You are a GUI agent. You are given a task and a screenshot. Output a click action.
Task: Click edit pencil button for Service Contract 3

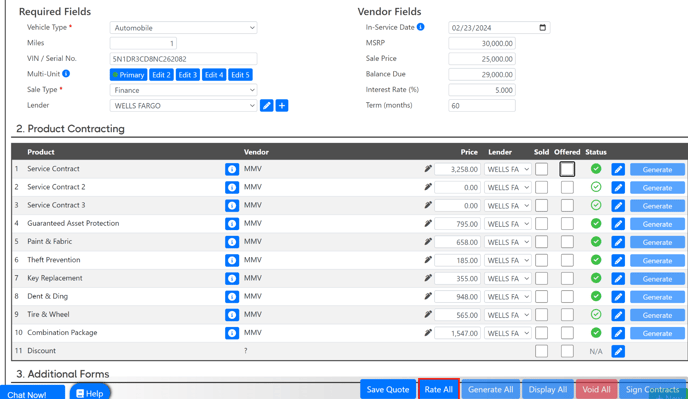(x=618, y=206)
